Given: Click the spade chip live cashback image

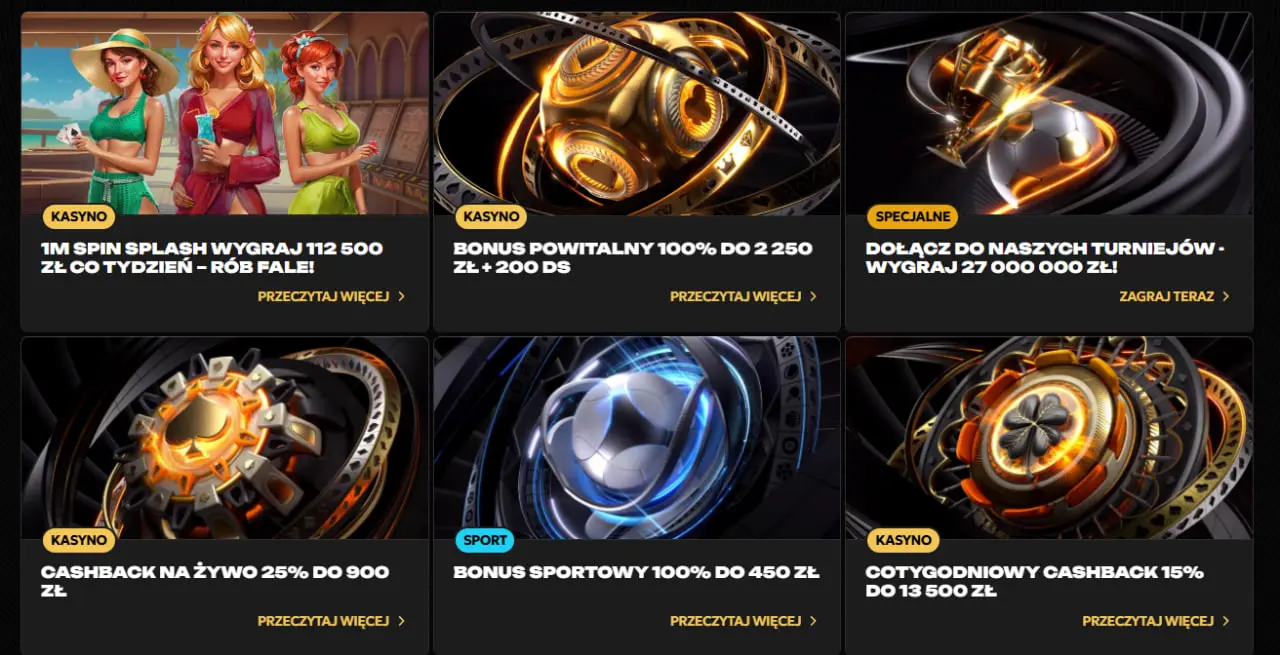Looking at the screenshot, I should click(x=225, y=438).
